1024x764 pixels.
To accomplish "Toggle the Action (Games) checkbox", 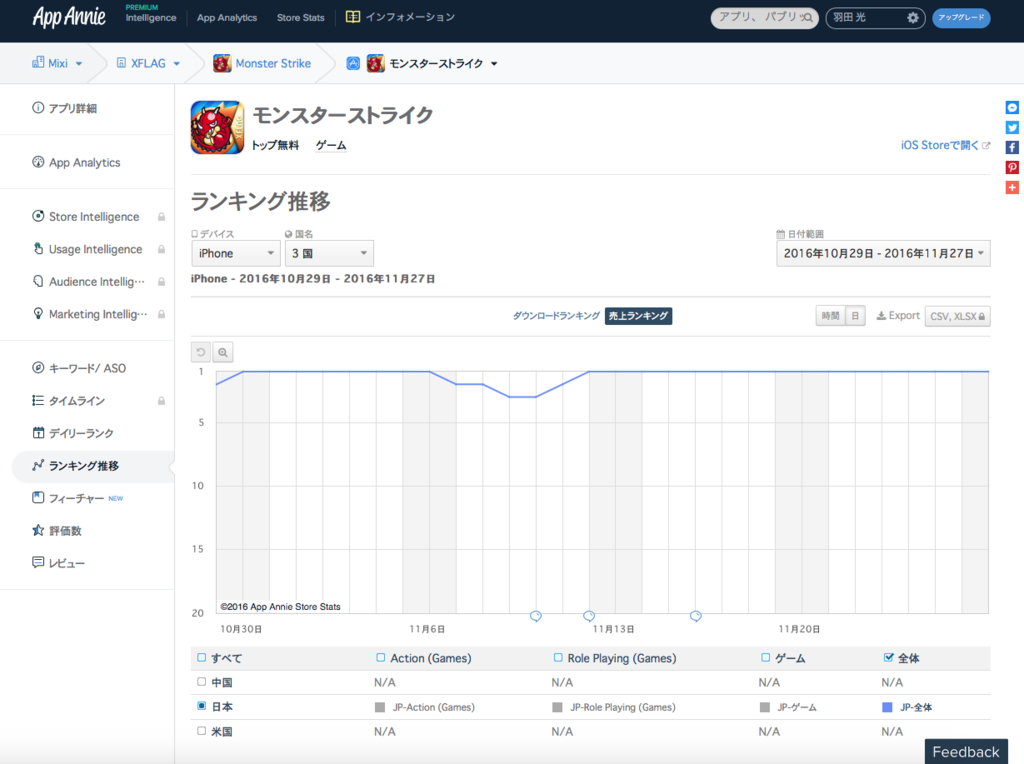I will (x=381, y=658).
